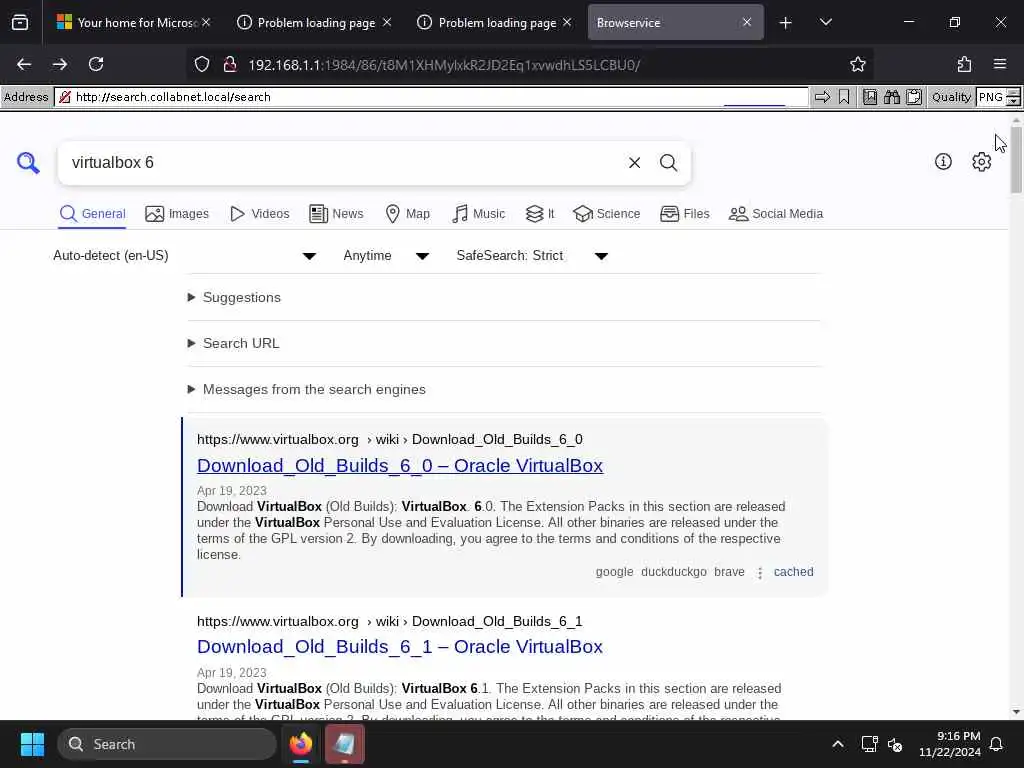Image resolution: width=1024 pixels, height=768 pixels.
Task: Open the list all tabs chevron
Action: (x=825, y=23)
